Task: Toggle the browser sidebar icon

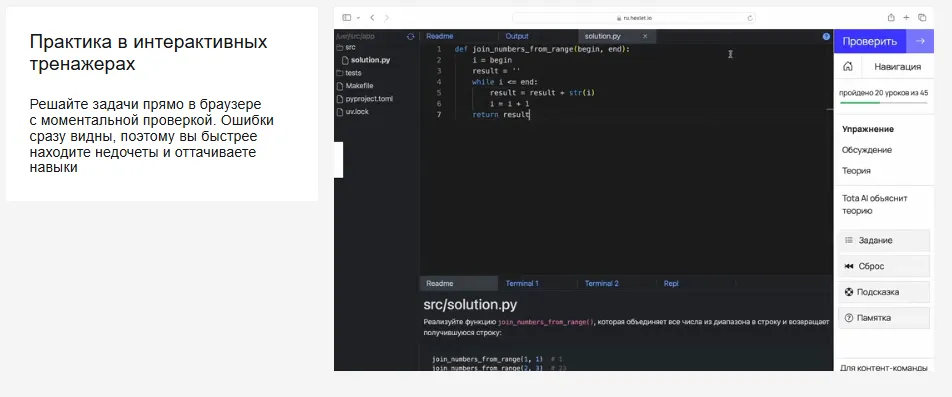Action: [347, 18]
